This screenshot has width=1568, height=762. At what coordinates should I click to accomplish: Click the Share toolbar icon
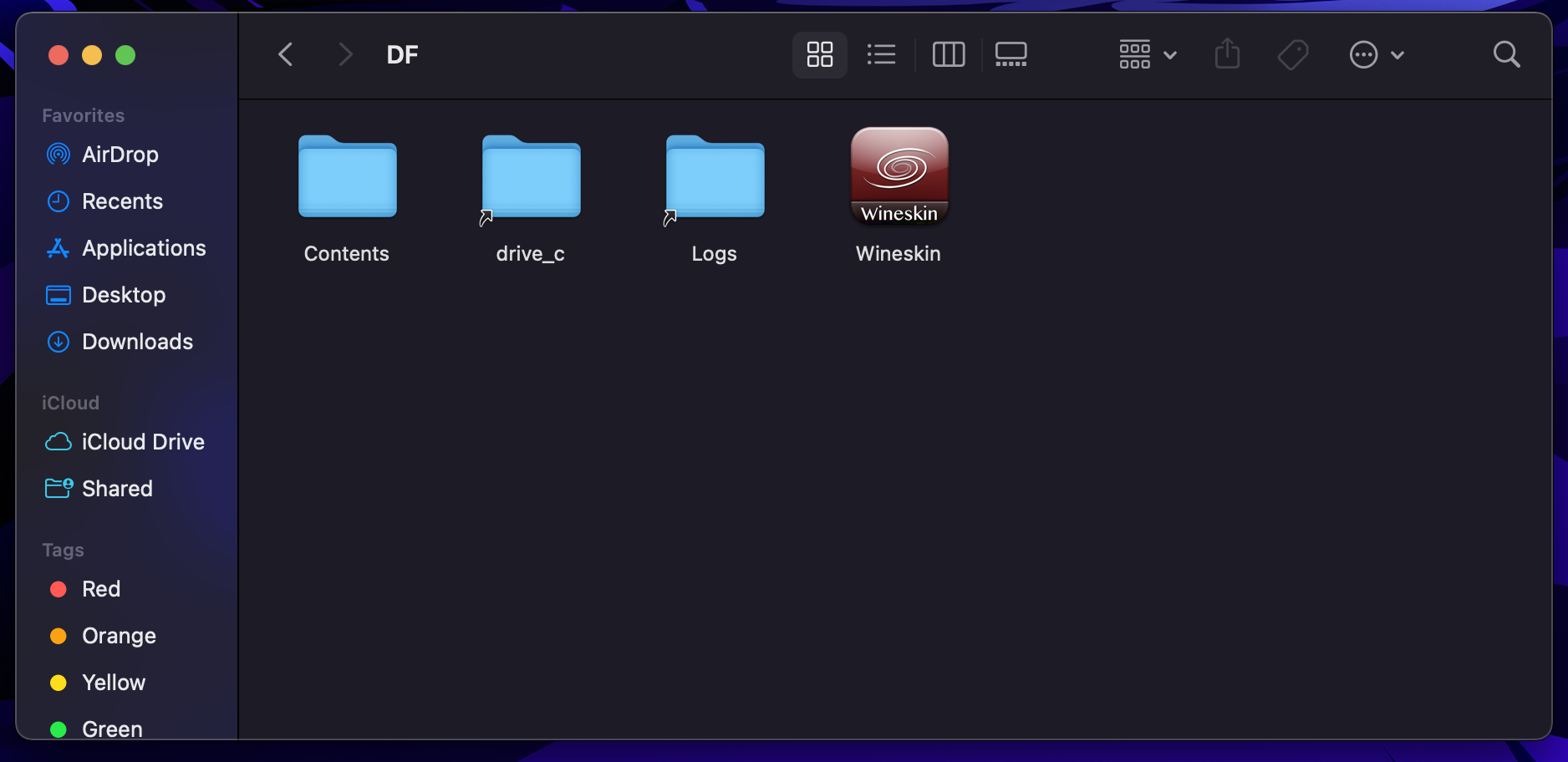click(x=1227, y=54)
